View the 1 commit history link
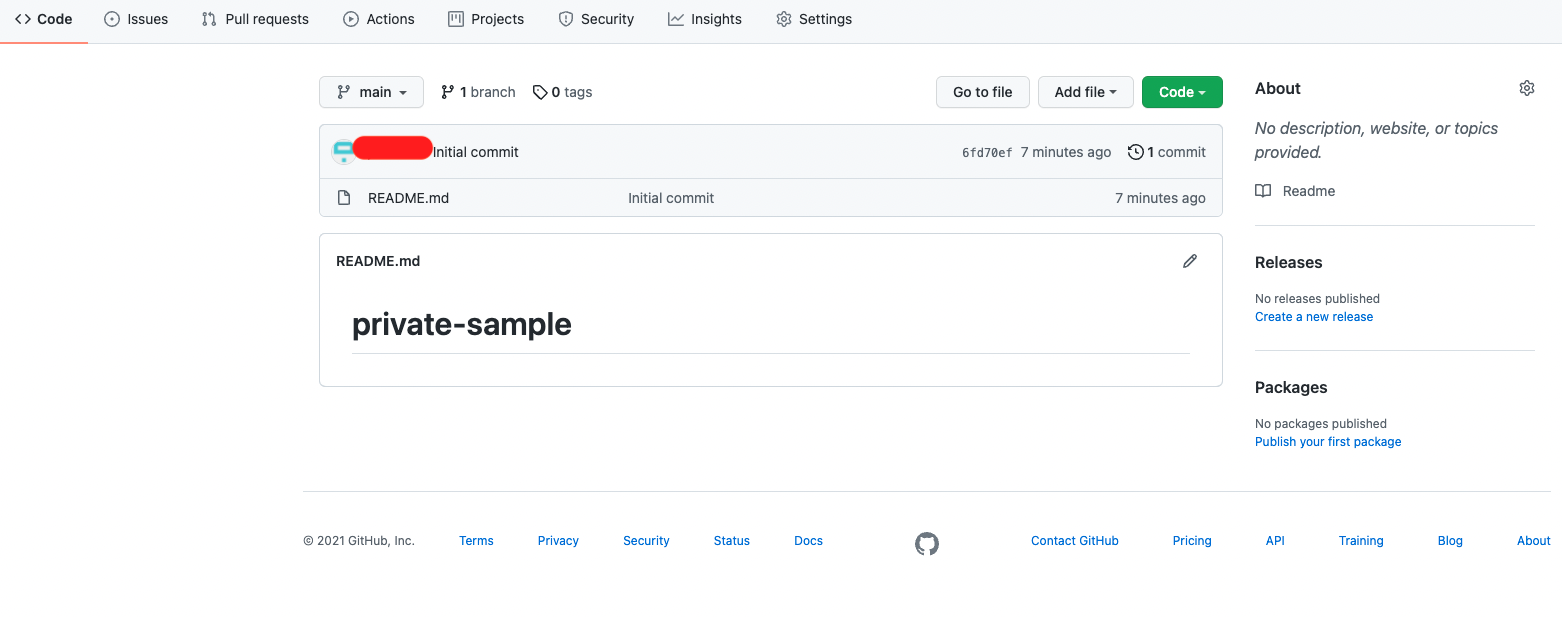The image size is (1562, 617). coord(1166,152)
